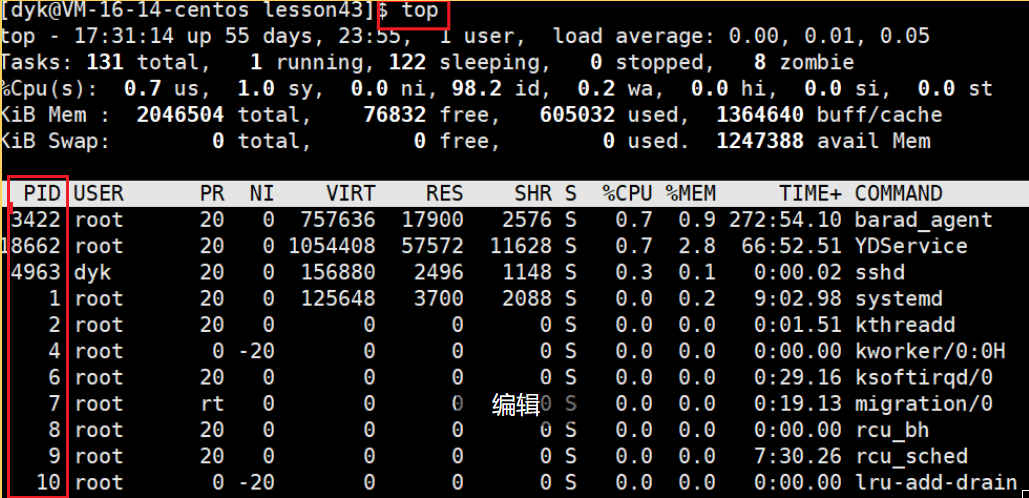Click PID 3422 in the process list

pyautogui.click(x=37, y=219)
